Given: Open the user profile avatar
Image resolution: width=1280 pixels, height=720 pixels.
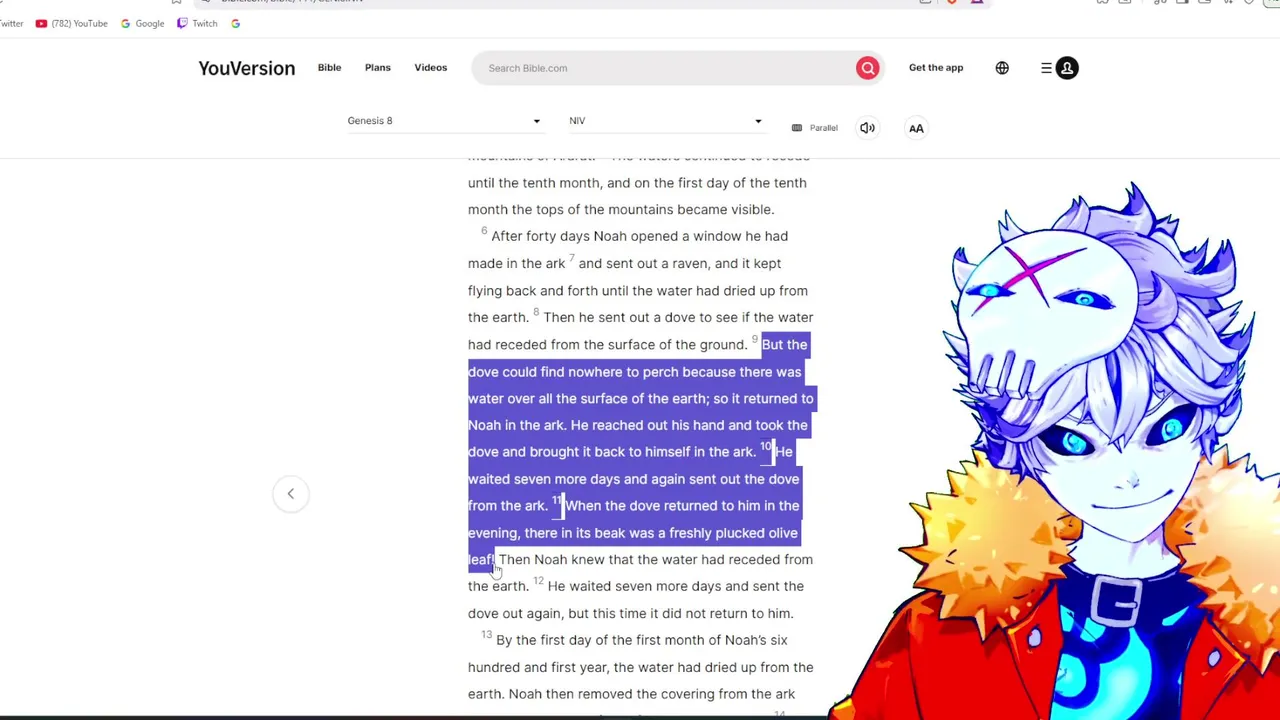Looking at the screenshot, I should coord(1067,68).
